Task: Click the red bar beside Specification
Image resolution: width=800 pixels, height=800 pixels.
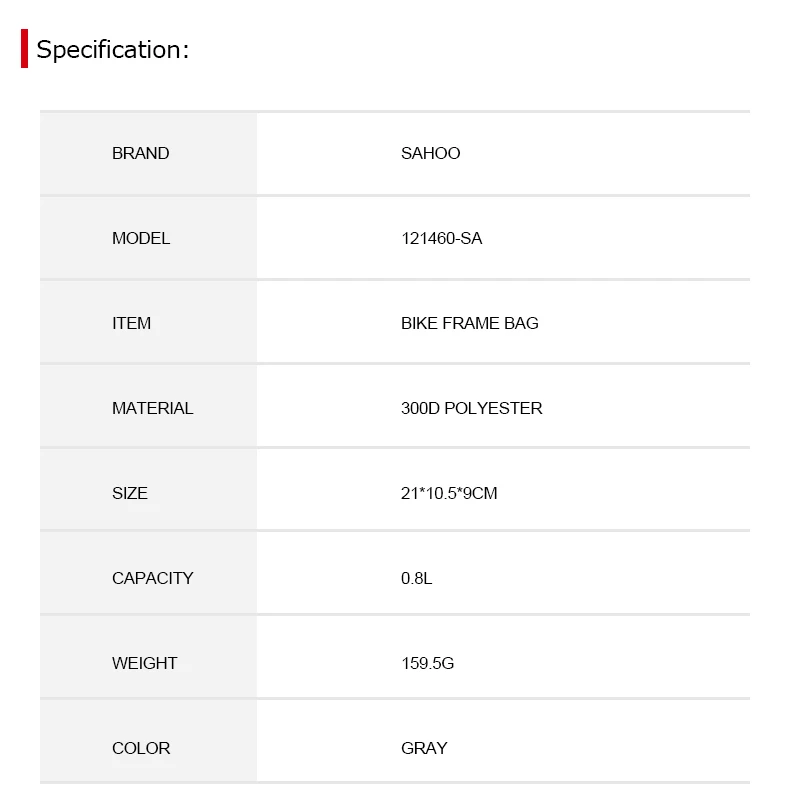Action: point(24,48)
